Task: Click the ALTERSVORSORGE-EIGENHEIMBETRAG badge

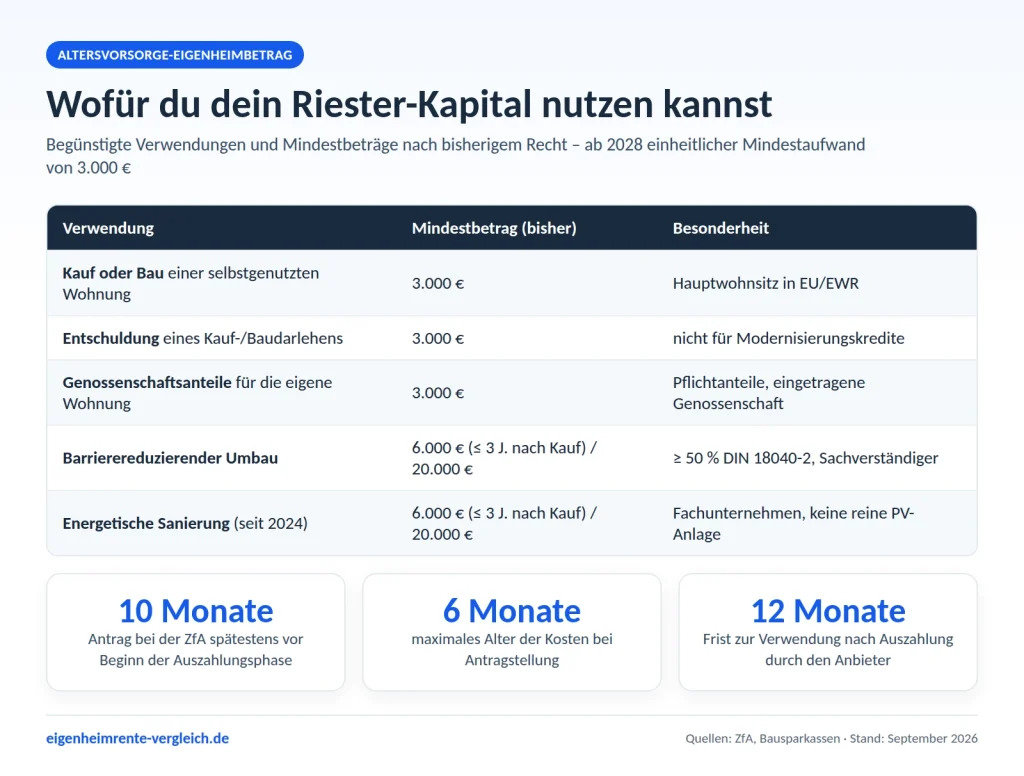Action: coord(174,55)
